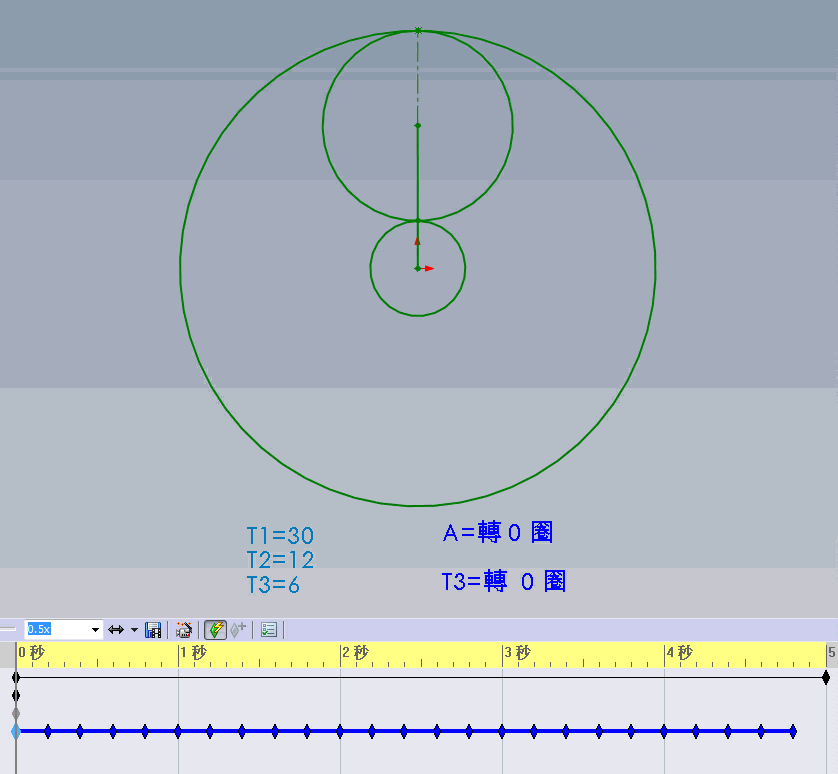
Task: Toggle the key point diamond marker
Action: (x=236, y=629)
